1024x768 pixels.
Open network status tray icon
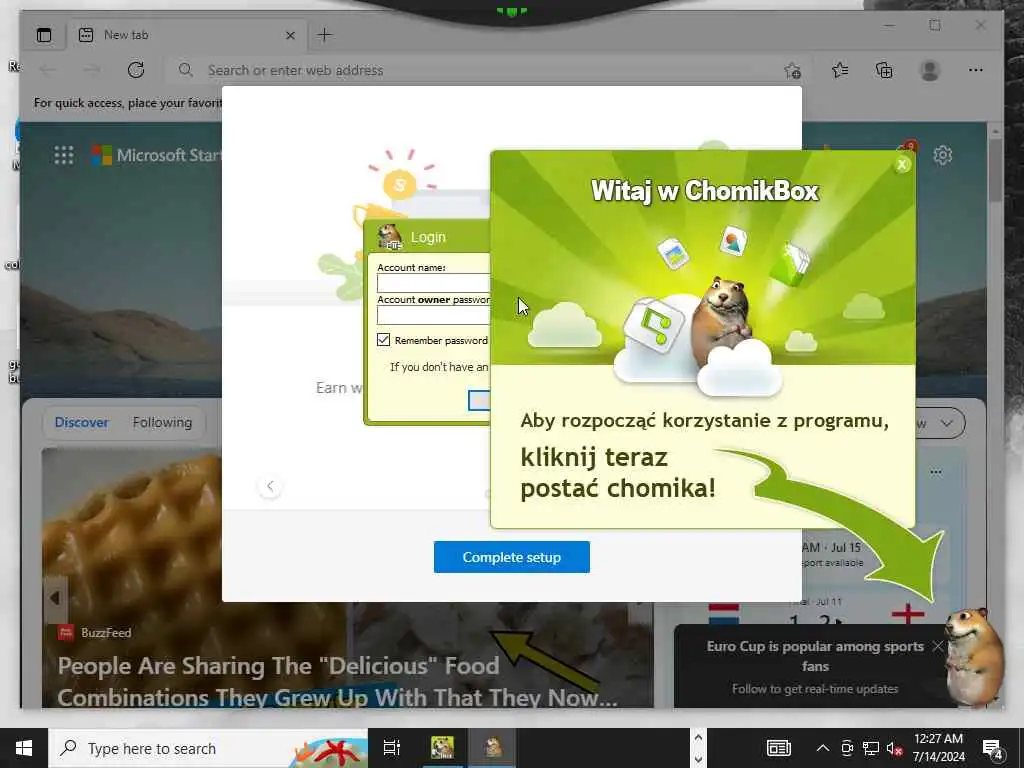[x=871, y=748]
